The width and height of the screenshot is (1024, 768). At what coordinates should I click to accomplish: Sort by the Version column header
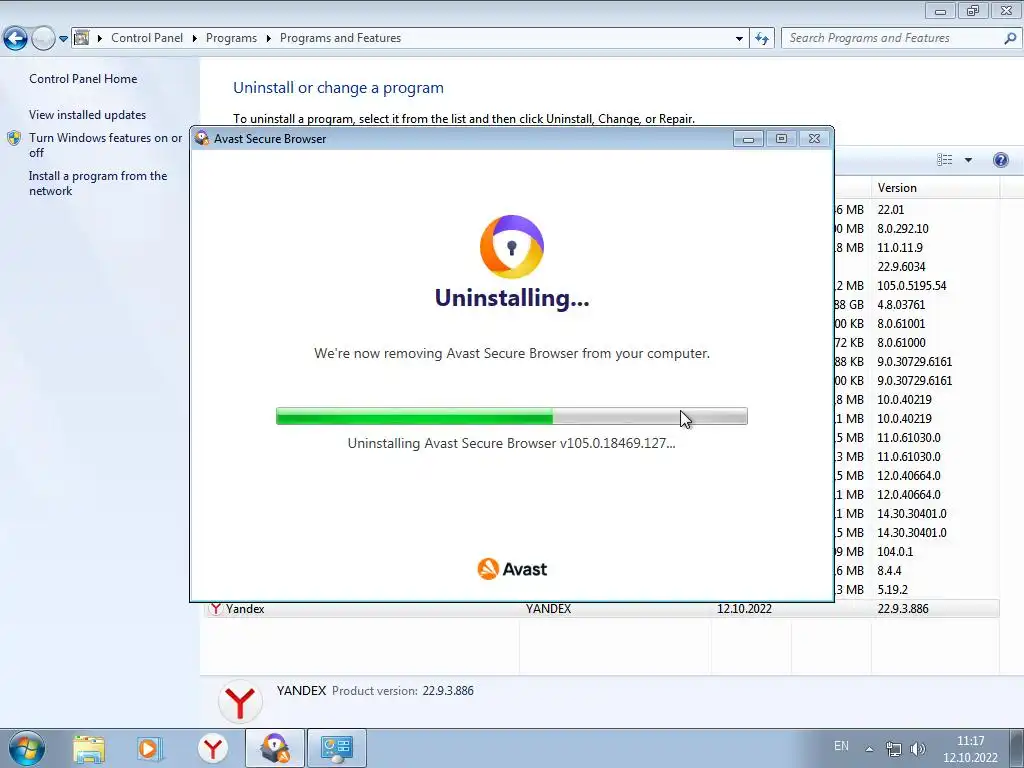(x=935, y=187)
